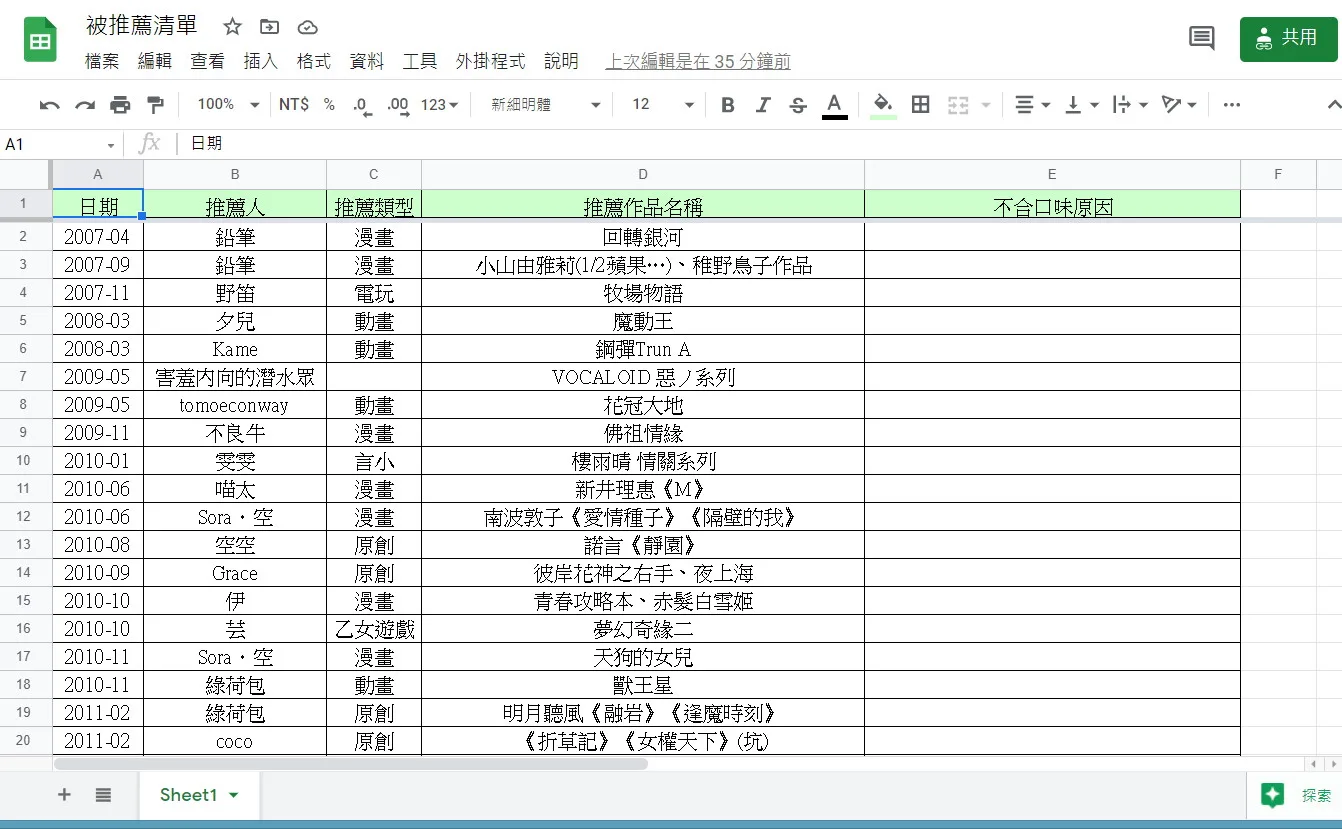The width and height of the screenshot is (1342, 829).
Task: Select the paint format roller
Action: point(155,105)
